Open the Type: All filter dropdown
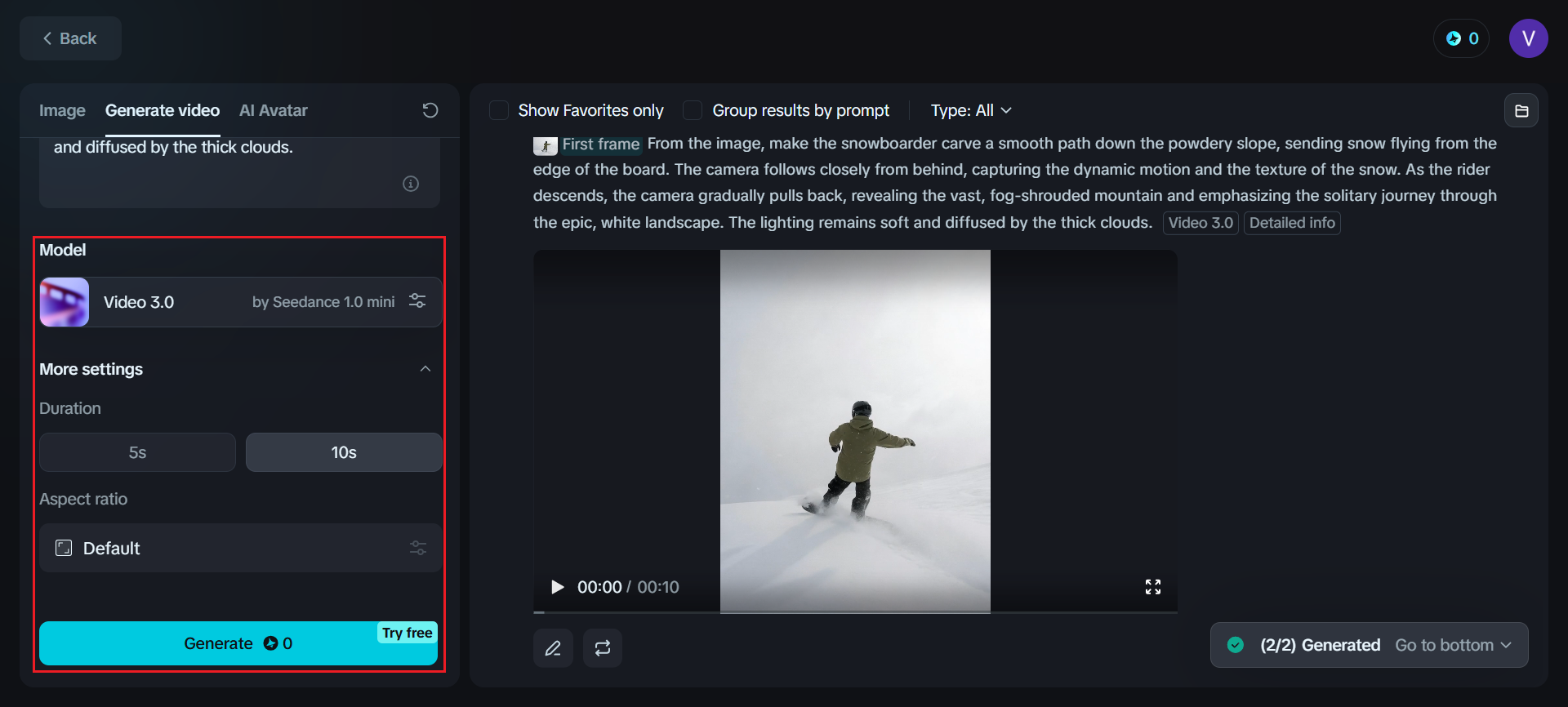The width and height of the screenshot is (1568, 707). coord(971,110)
